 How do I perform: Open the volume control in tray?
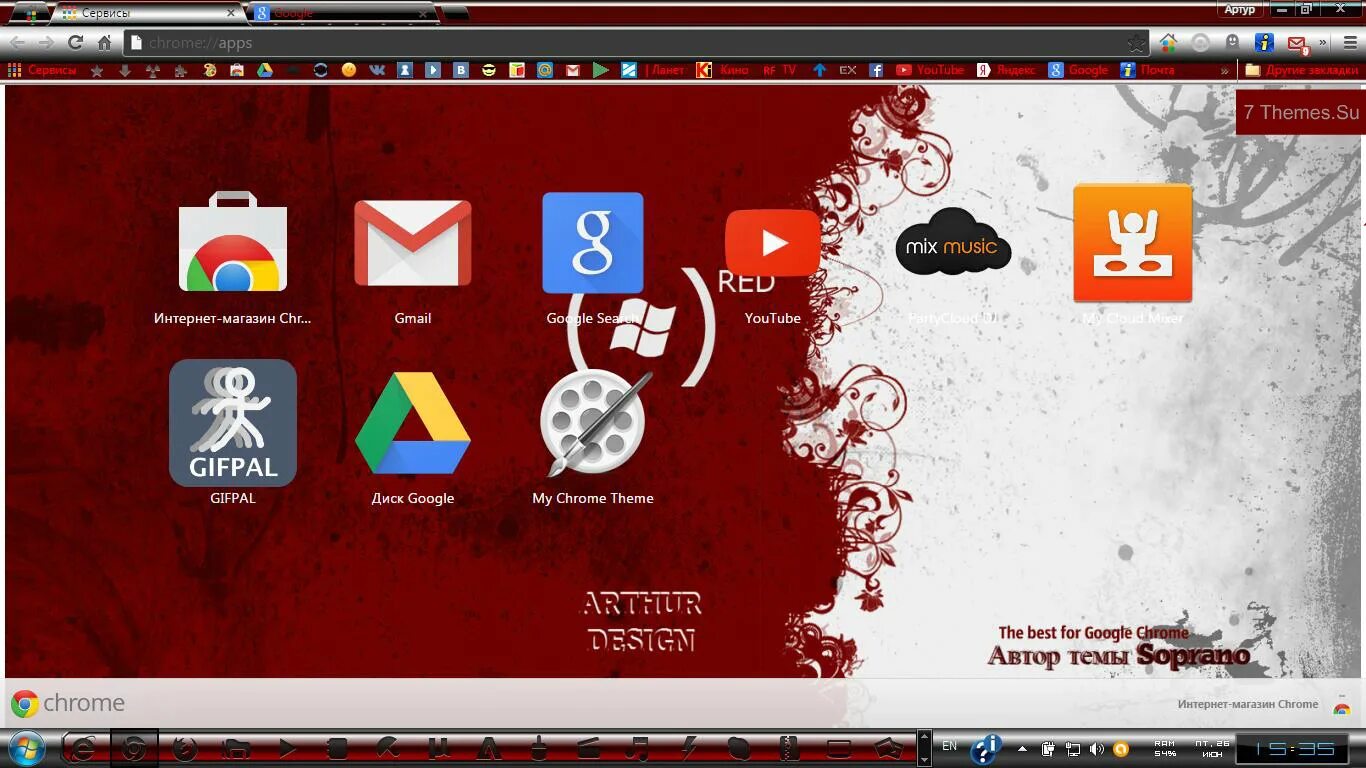click(x=1097, y=748)
